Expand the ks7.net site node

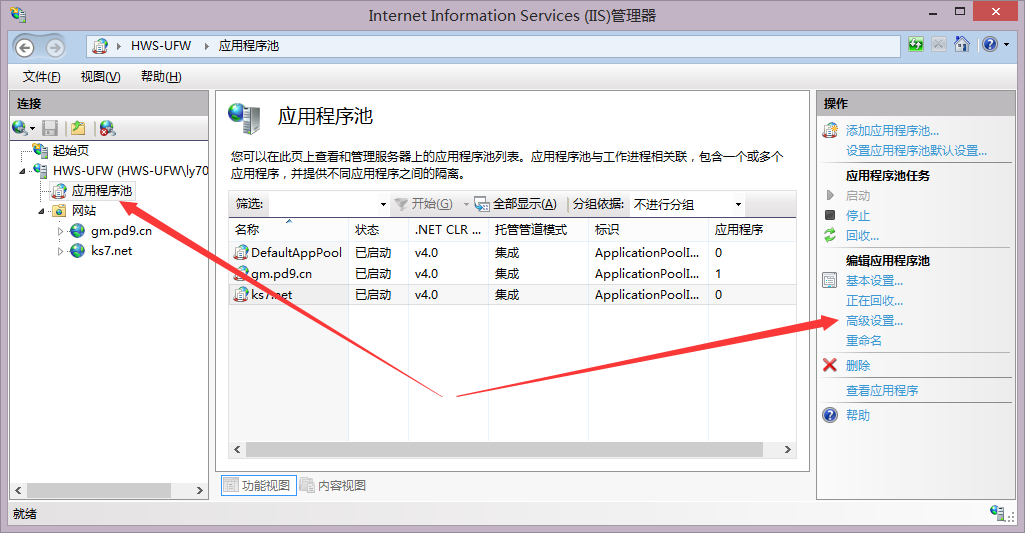(60, 251)
